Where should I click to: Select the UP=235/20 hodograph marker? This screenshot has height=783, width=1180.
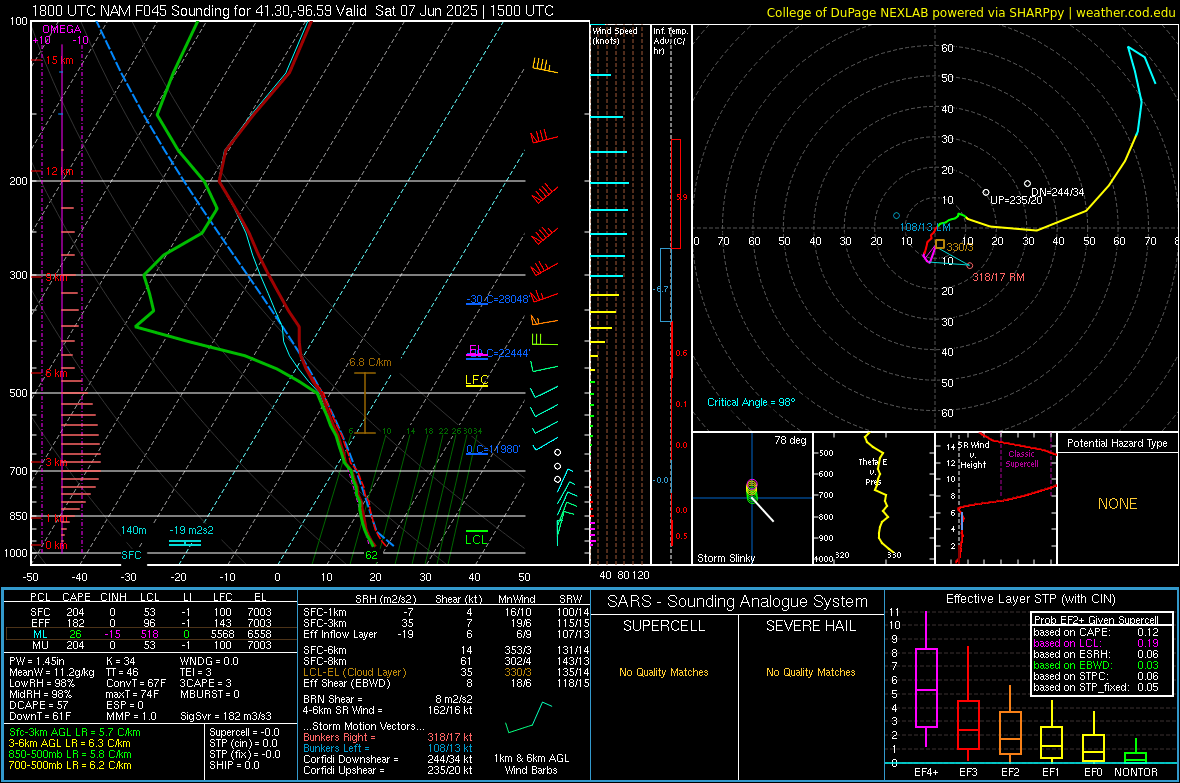1016,200
